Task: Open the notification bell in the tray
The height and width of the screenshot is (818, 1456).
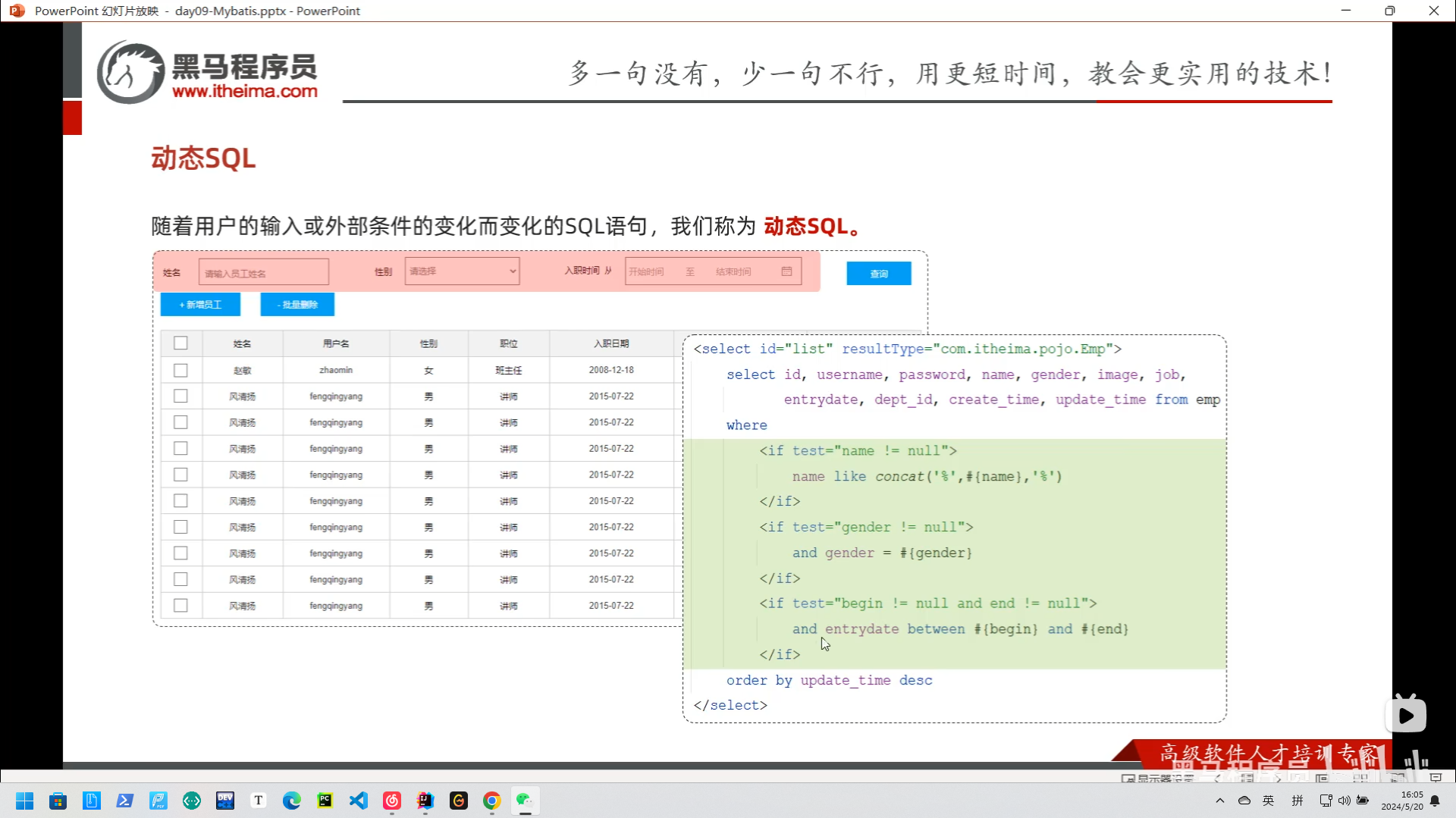Action: [1436, 801]
